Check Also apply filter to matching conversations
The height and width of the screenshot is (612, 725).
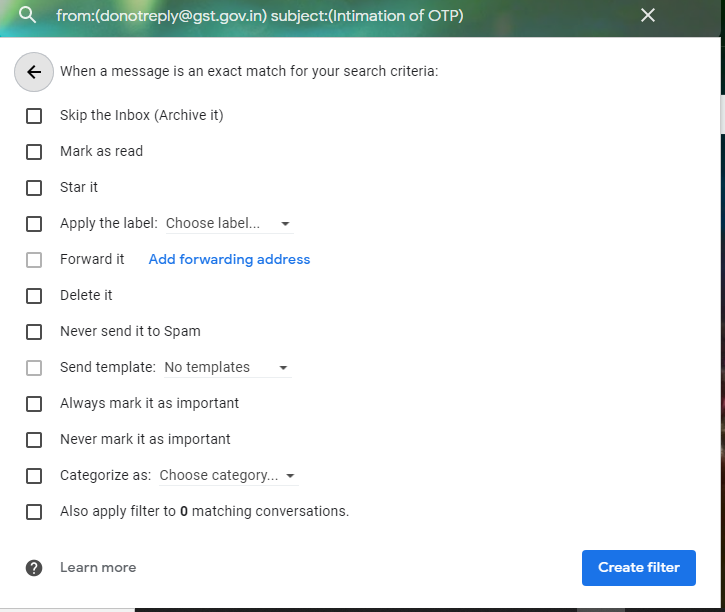(34, 512)
